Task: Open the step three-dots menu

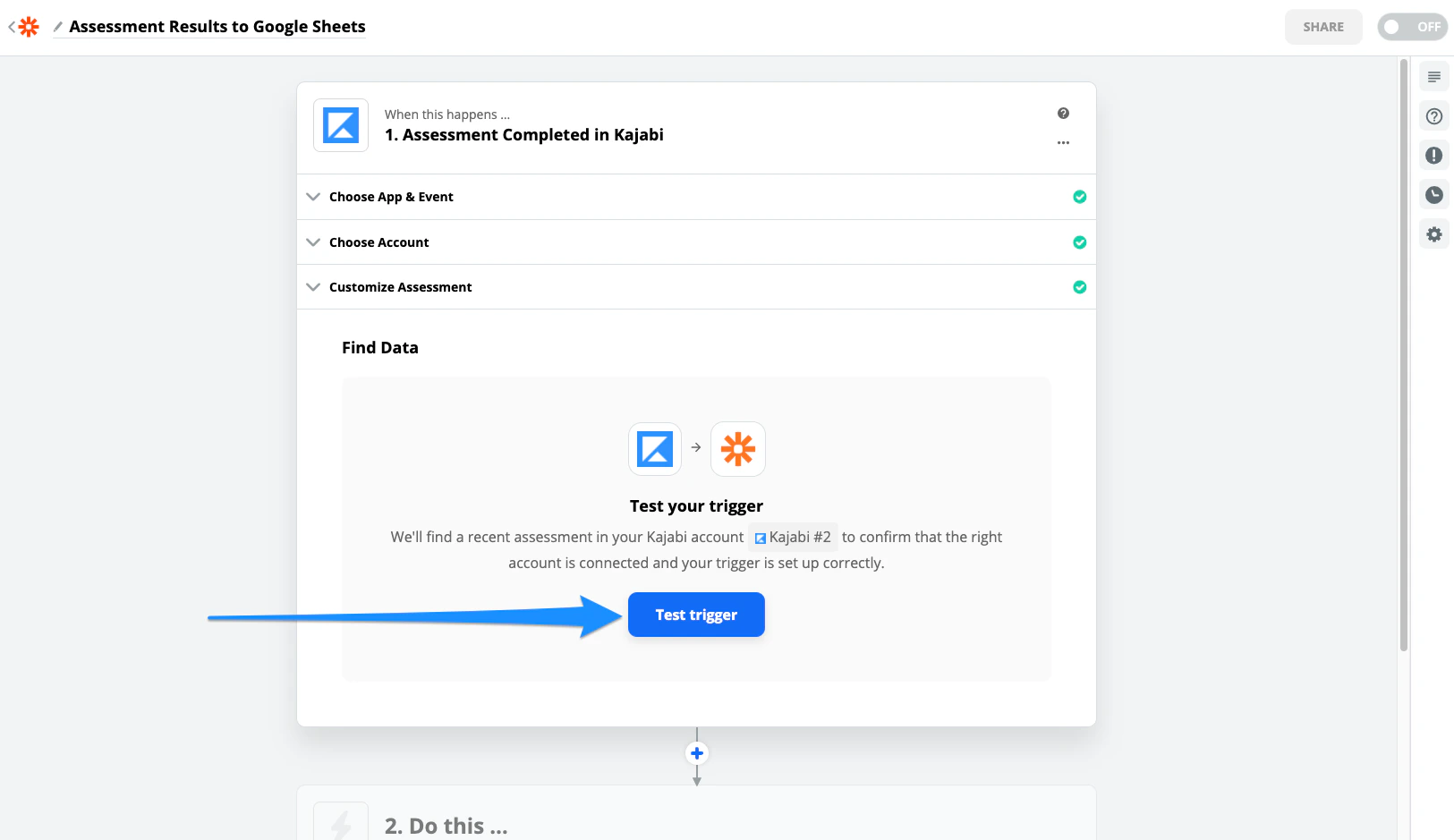Action: [1063, 143]
